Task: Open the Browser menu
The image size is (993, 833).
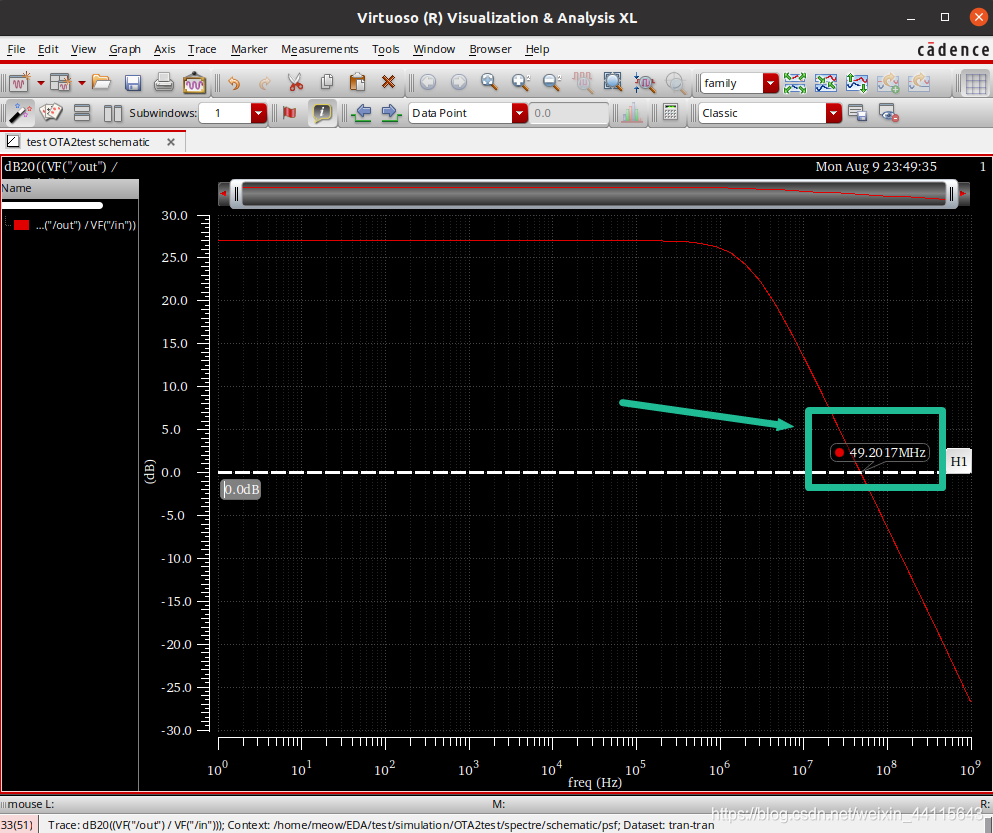Action: [x=490, y=49]
